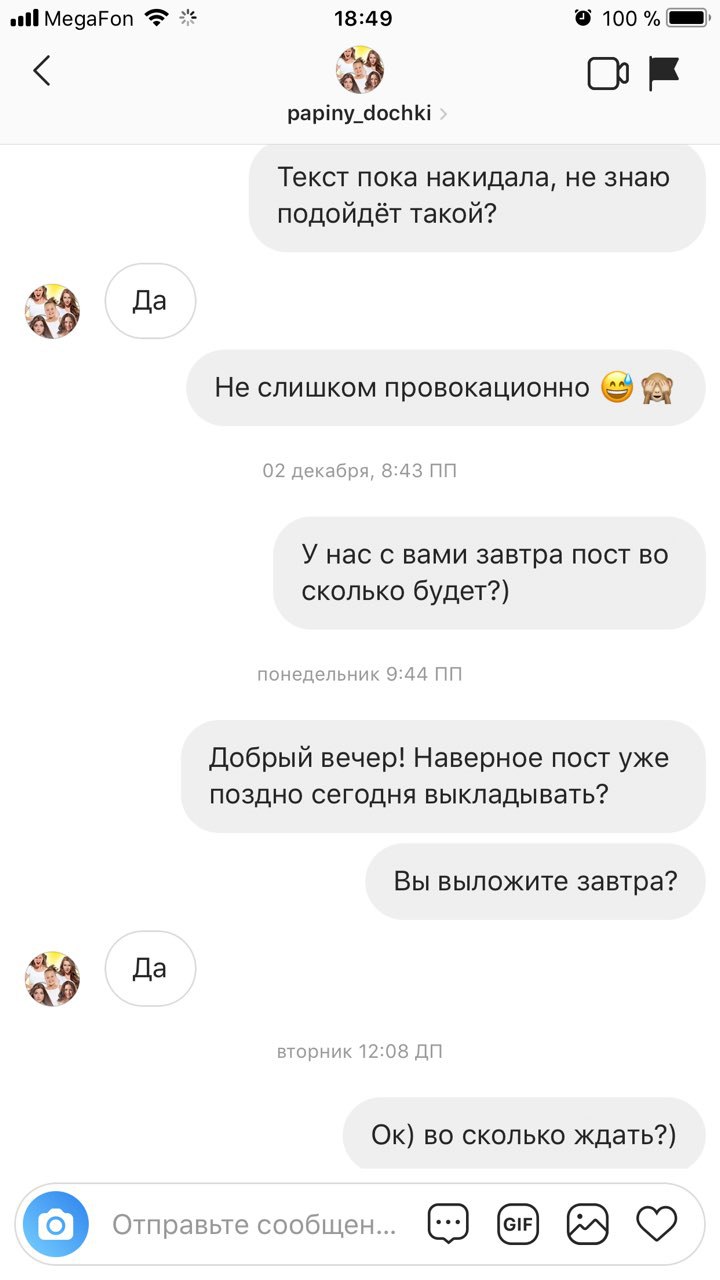This screenshot has height=1280, width=720.
Task: Tap the papiny_dochki username link
Action: click(360, 114)
